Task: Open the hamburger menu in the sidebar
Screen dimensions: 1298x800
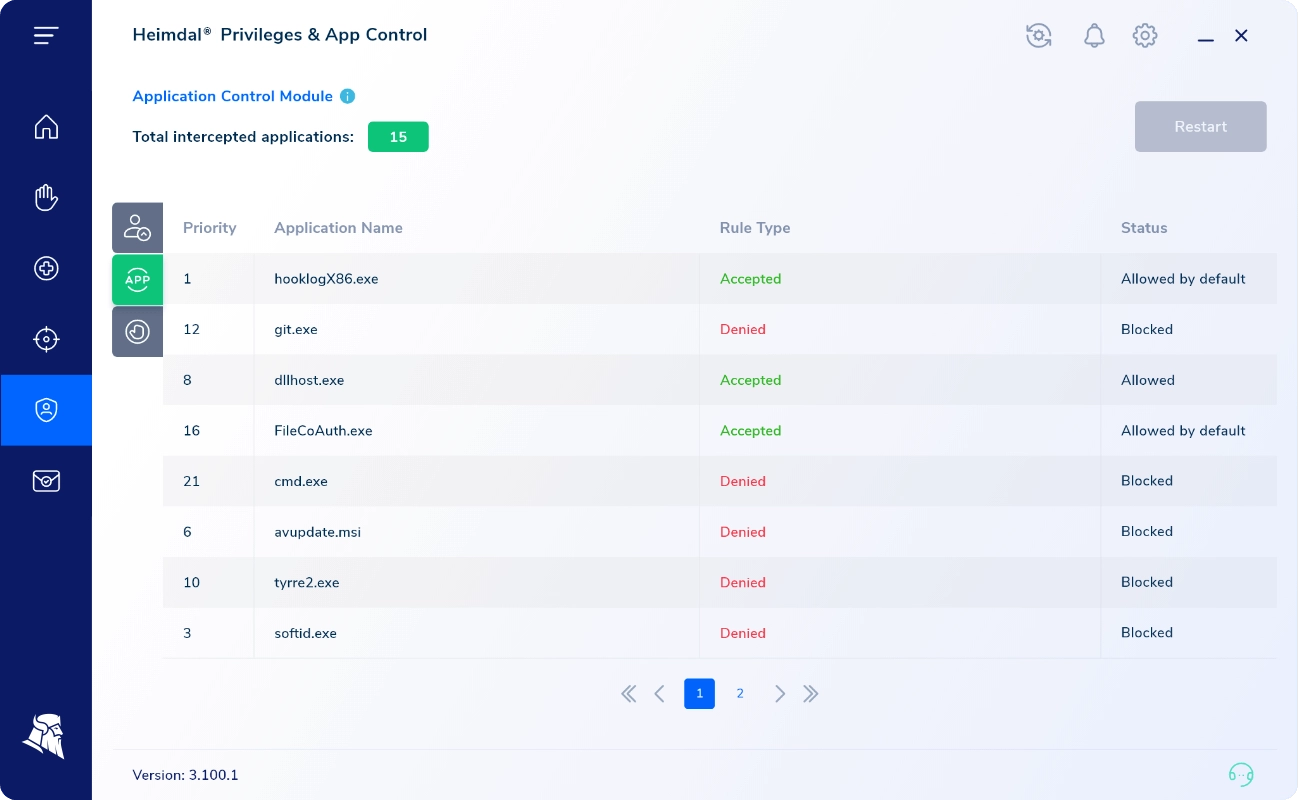Action: point(46,36)
